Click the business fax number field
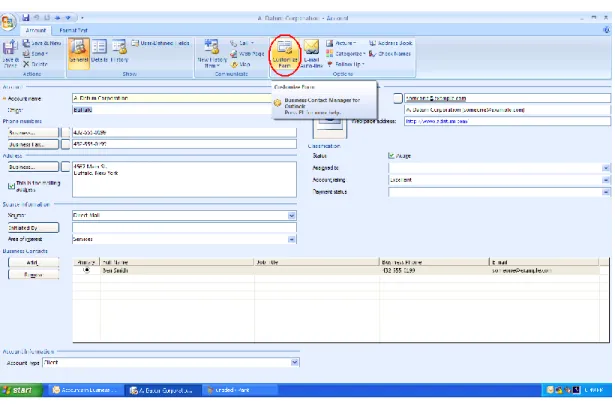615x404 pixels. click(x=184, y=144)
